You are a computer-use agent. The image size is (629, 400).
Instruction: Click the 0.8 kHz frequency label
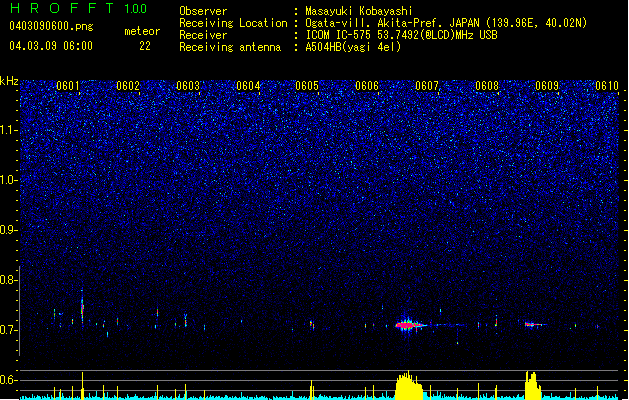click(9, 280)
